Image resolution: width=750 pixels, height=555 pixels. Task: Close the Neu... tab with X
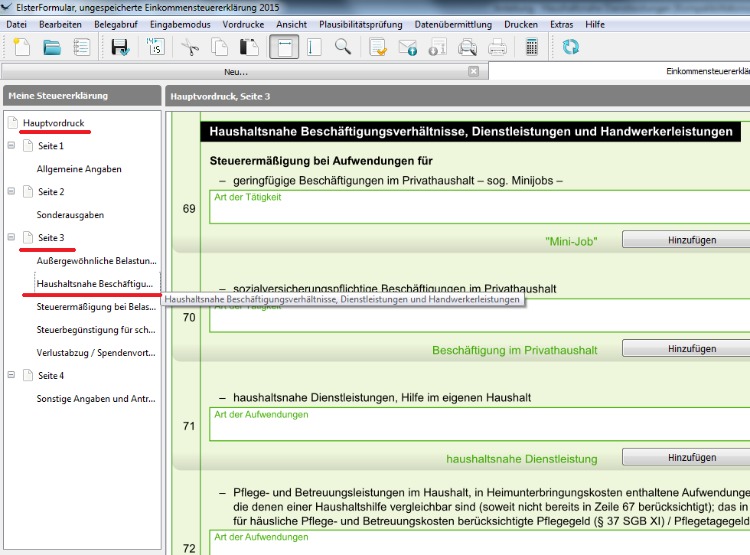coord(473,71)
